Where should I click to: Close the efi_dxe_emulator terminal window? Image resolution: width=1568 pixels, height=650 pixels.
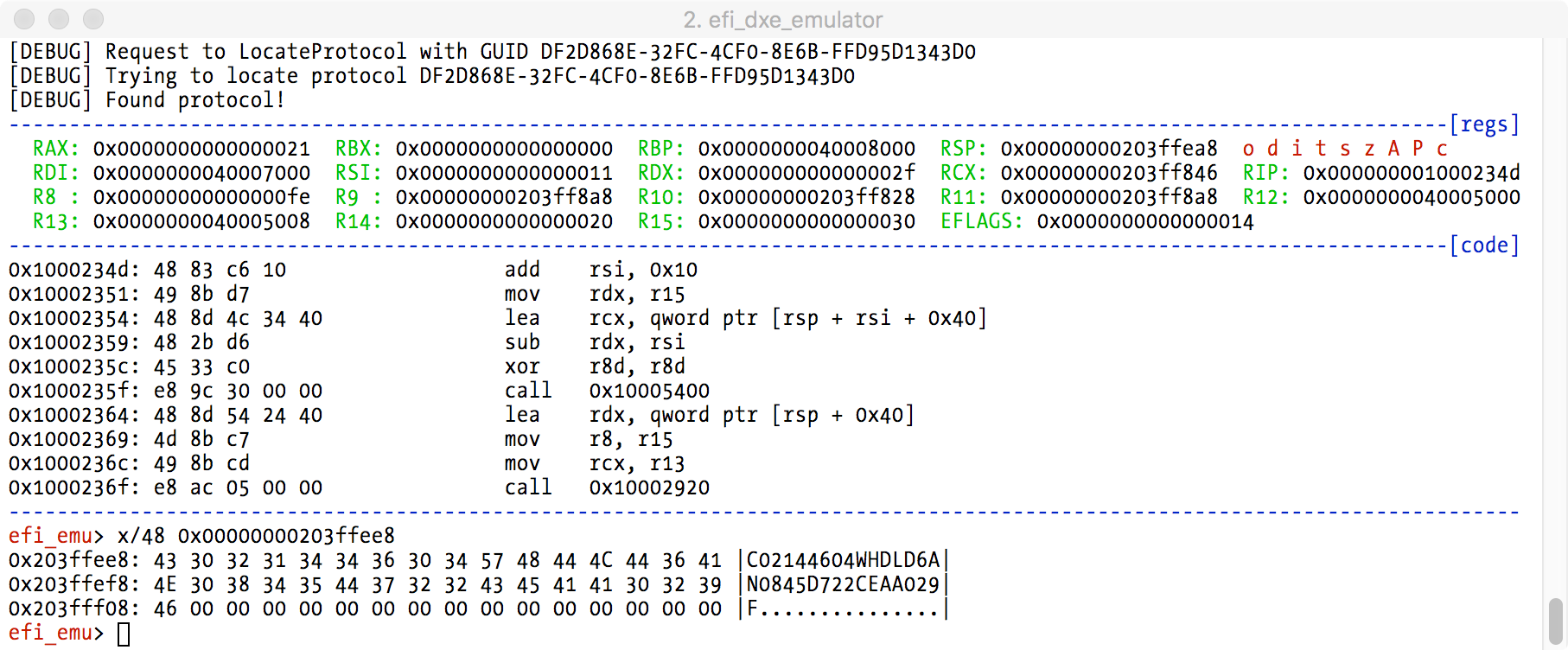24,19
